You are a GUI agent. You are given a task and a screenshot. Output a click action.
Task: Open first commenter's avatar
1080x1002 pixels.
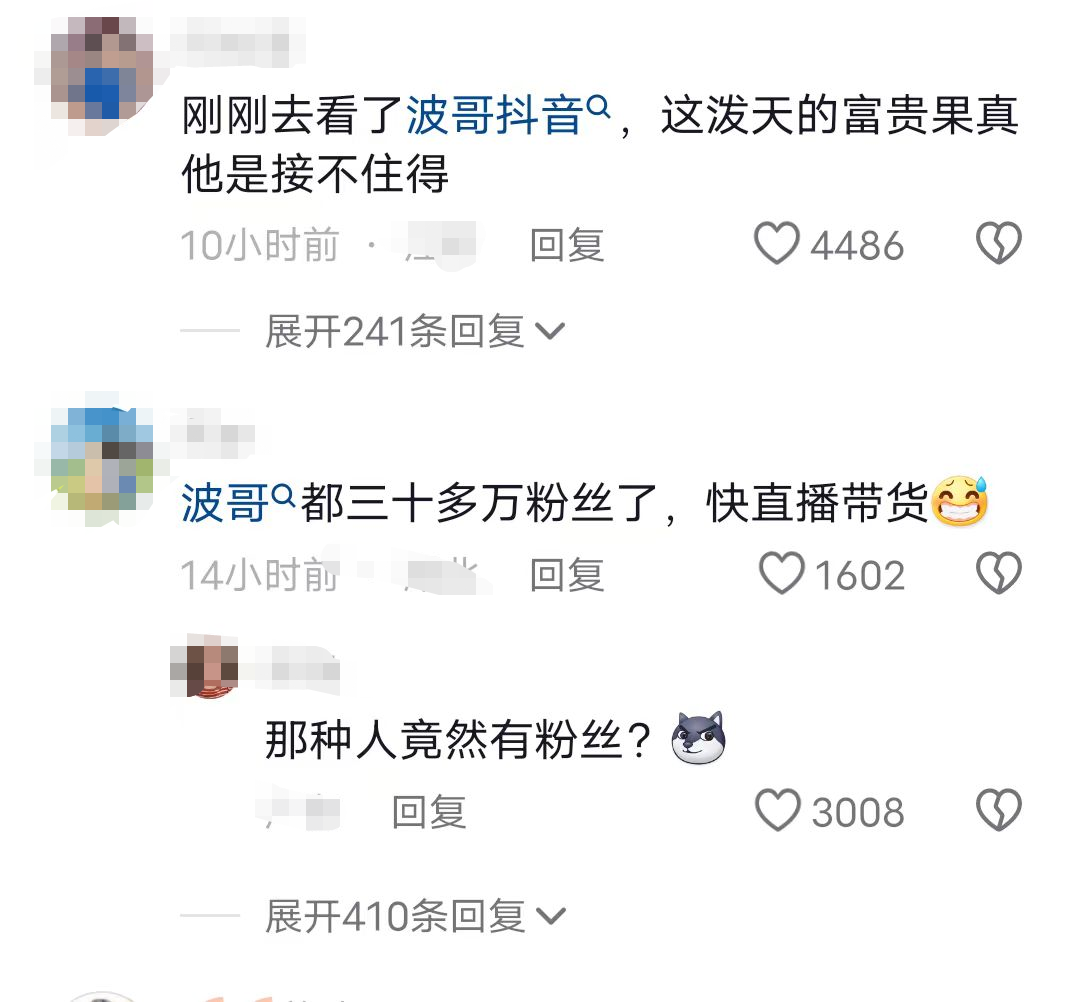coord(102,69)
